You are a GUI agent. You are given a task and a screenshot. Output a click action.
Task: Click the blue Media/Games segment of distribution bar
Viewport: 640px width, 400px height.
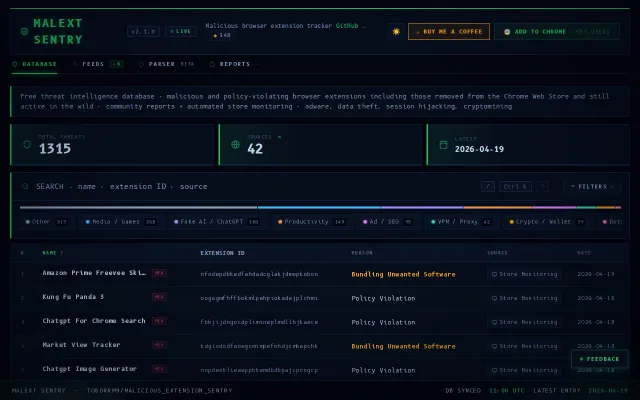click(319, 207)
